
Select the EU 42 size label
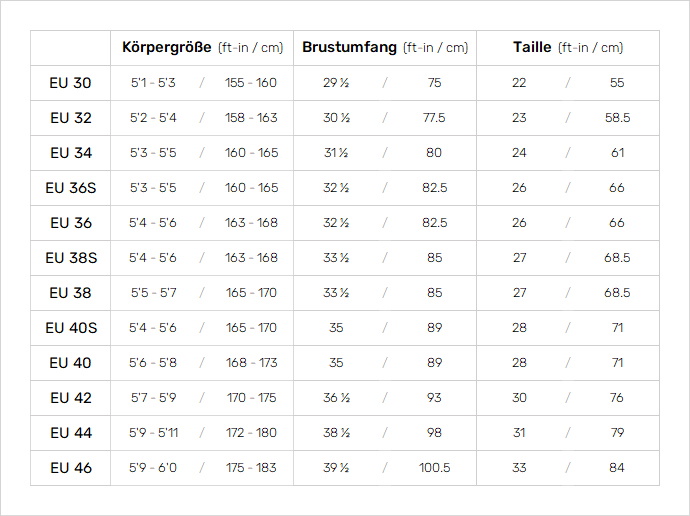coord(70,398)
